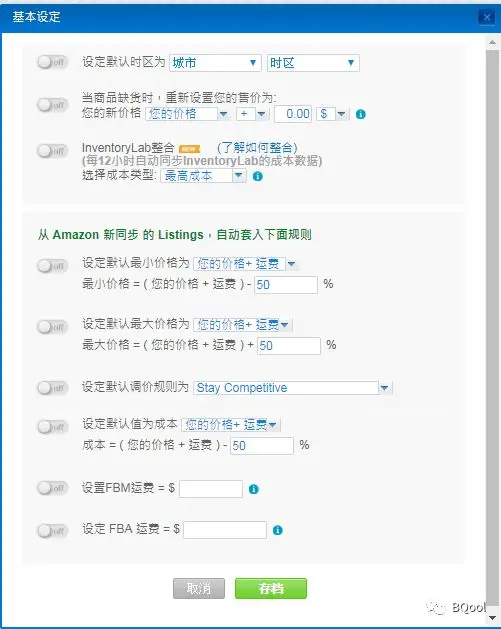Click the gray 取消 cancel button
Viewport: 501px width, 629px height.
[199, 588]
